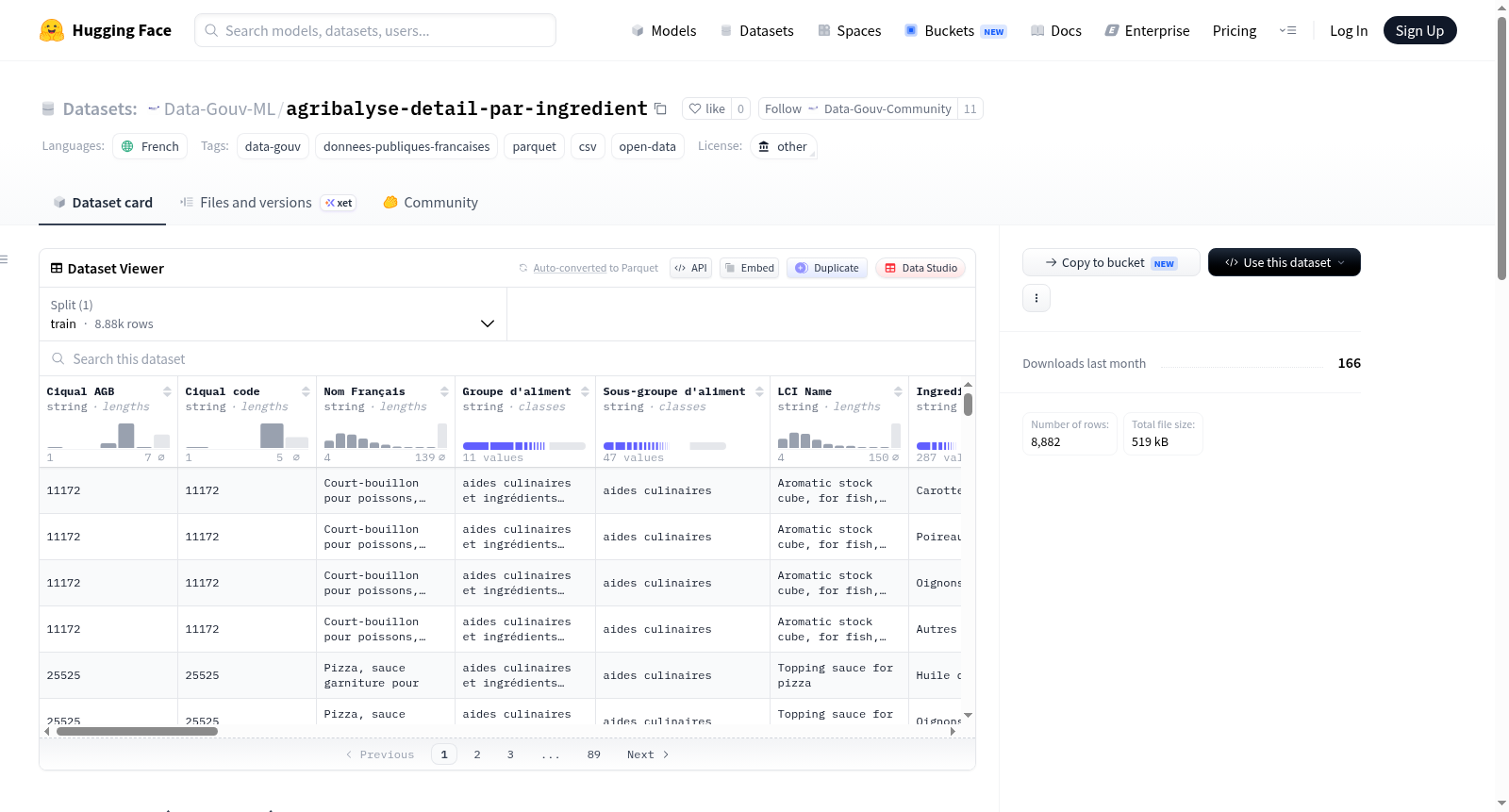Click the table's horizontal scrollbar thumb
The image size is (1509, 812).
137,731
